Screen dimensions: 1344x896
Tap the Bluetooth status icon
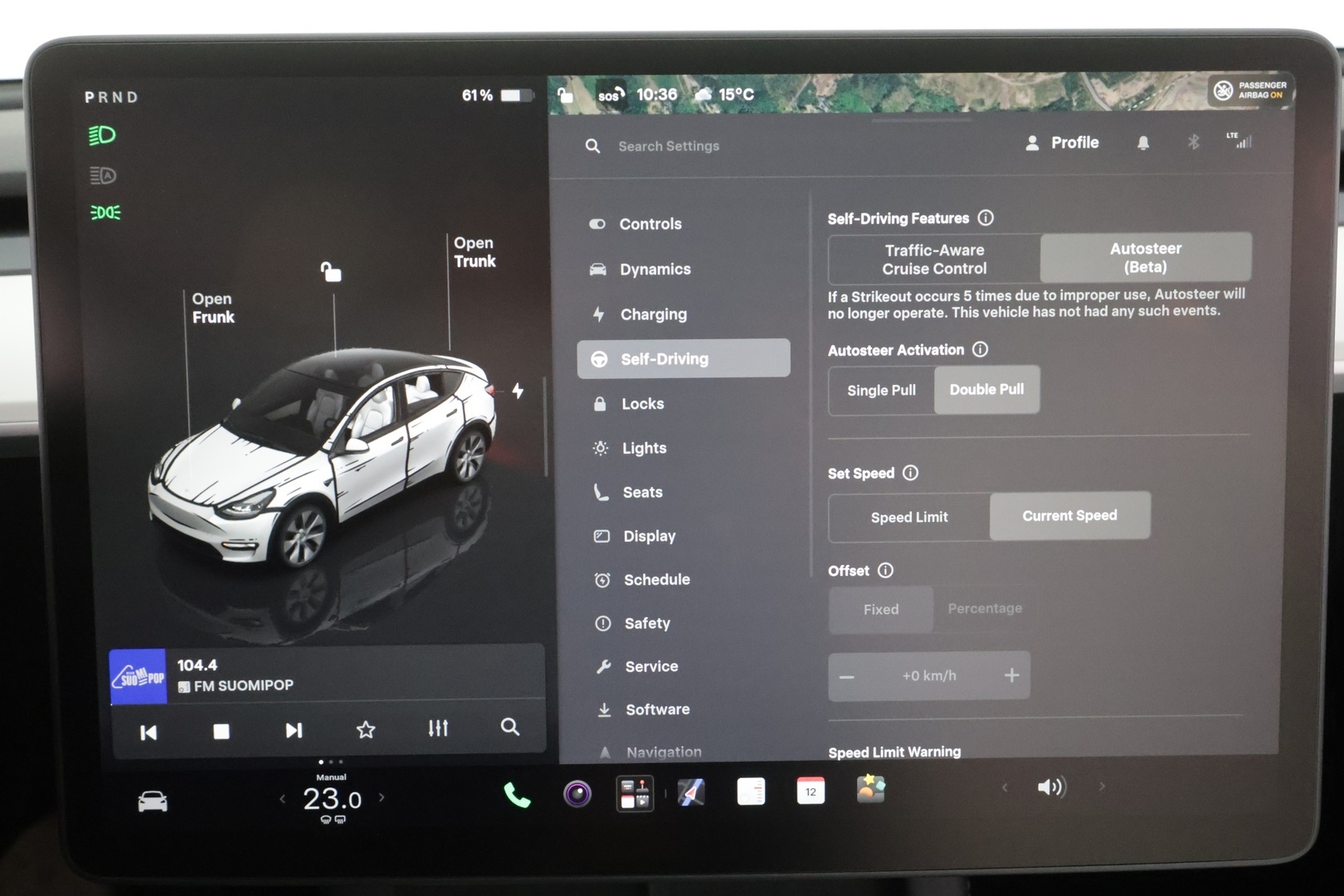tap(1193, 142)
